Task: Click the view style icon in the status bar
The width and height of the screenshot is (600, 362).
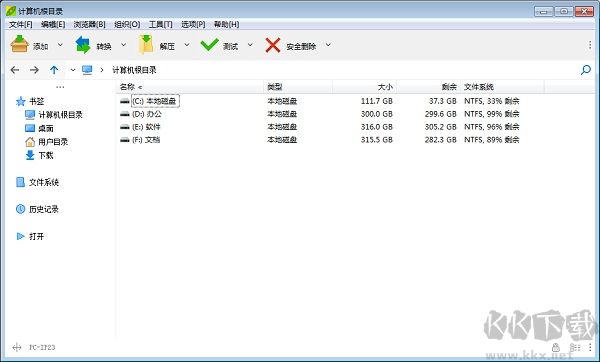Action: pyautogui.click(x=575, y=347)
